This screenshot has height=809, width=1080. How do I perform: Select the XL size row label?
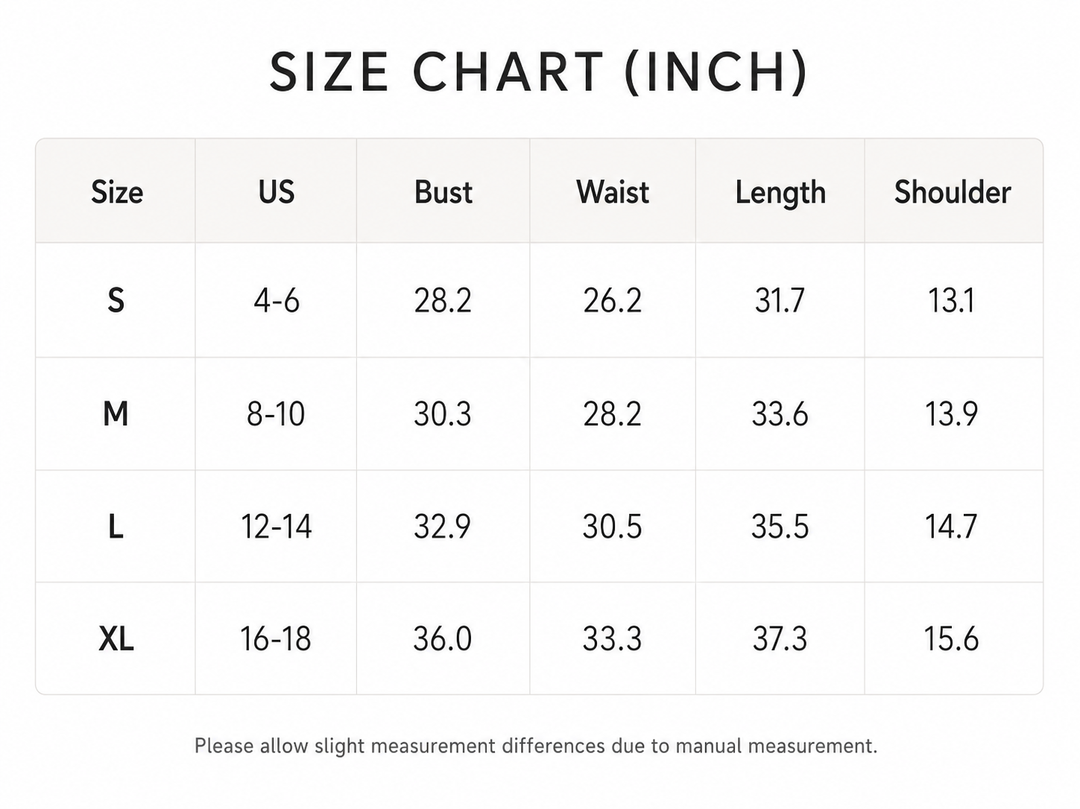click(116, 639)
